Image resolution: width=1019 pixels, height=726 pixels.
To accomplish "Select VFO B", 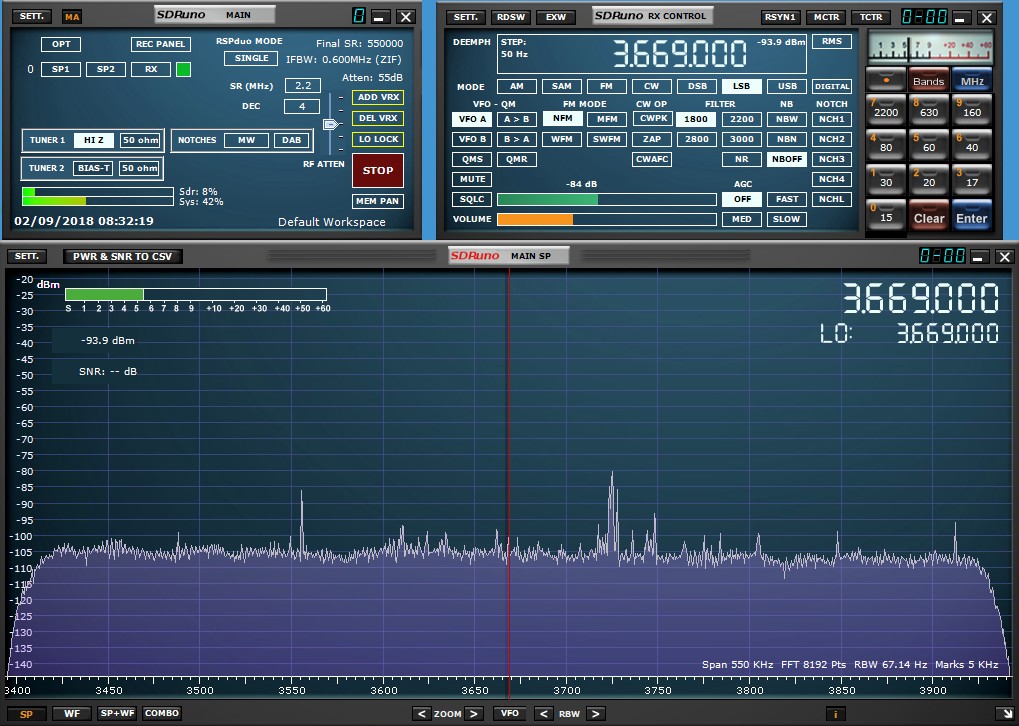I will point(472,139).
